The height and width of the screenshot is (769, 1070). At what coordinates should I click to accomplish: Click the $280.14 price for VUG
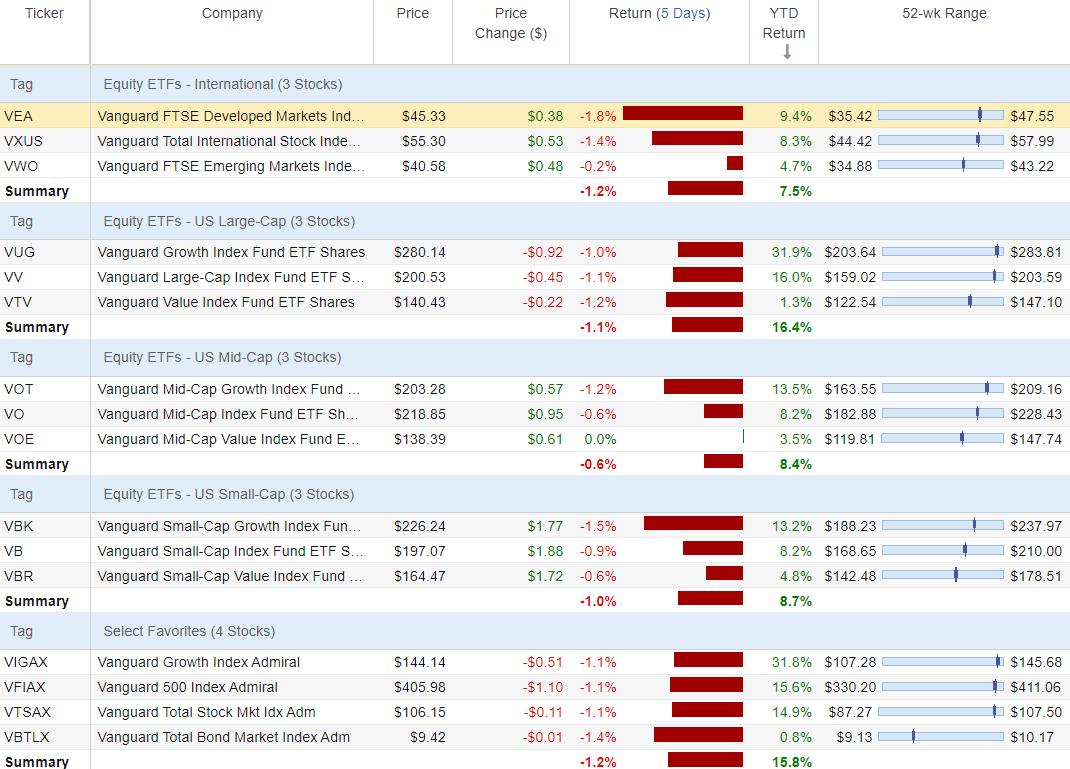[420, 252]
